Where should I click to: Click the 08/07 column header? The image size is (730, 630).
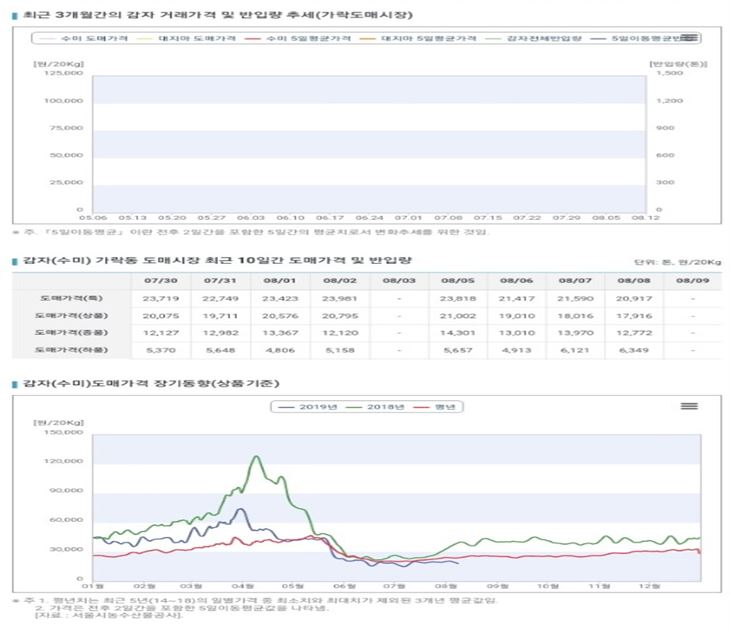(x=575, y=281)
